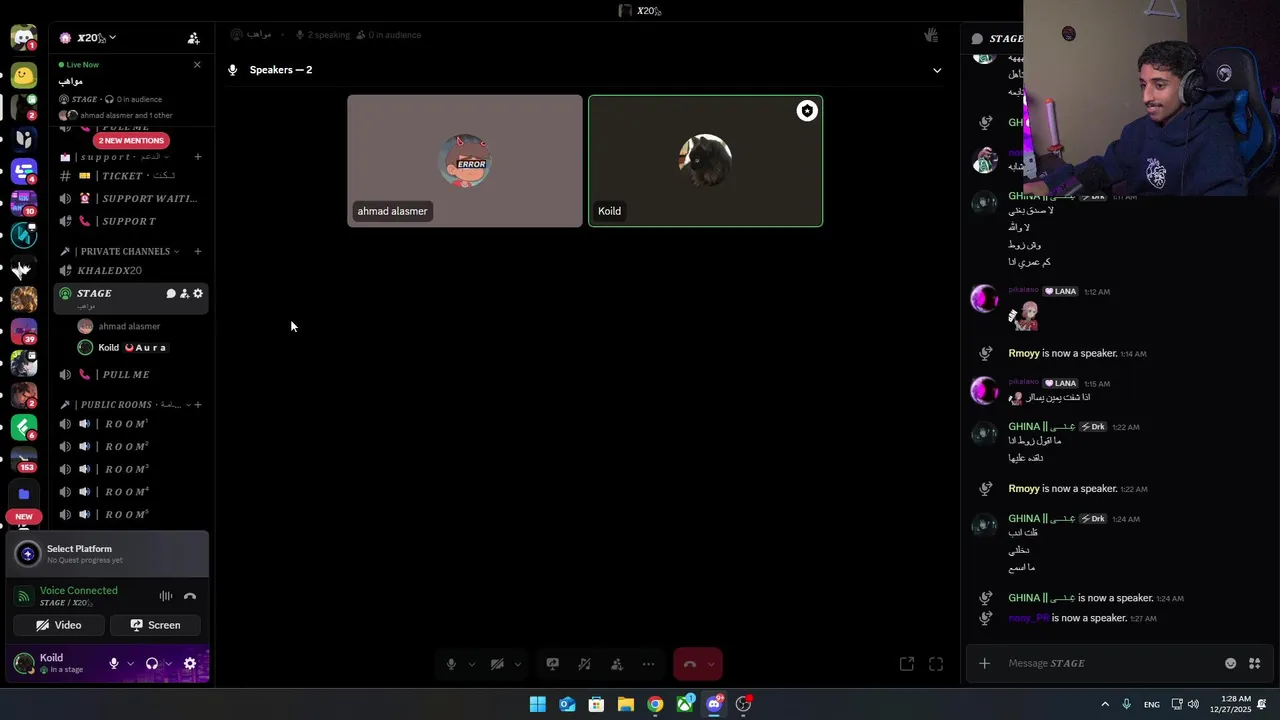Add channel to the support category
The width and height of the screenshot is (1280, 720).
(x=198, y=157)
